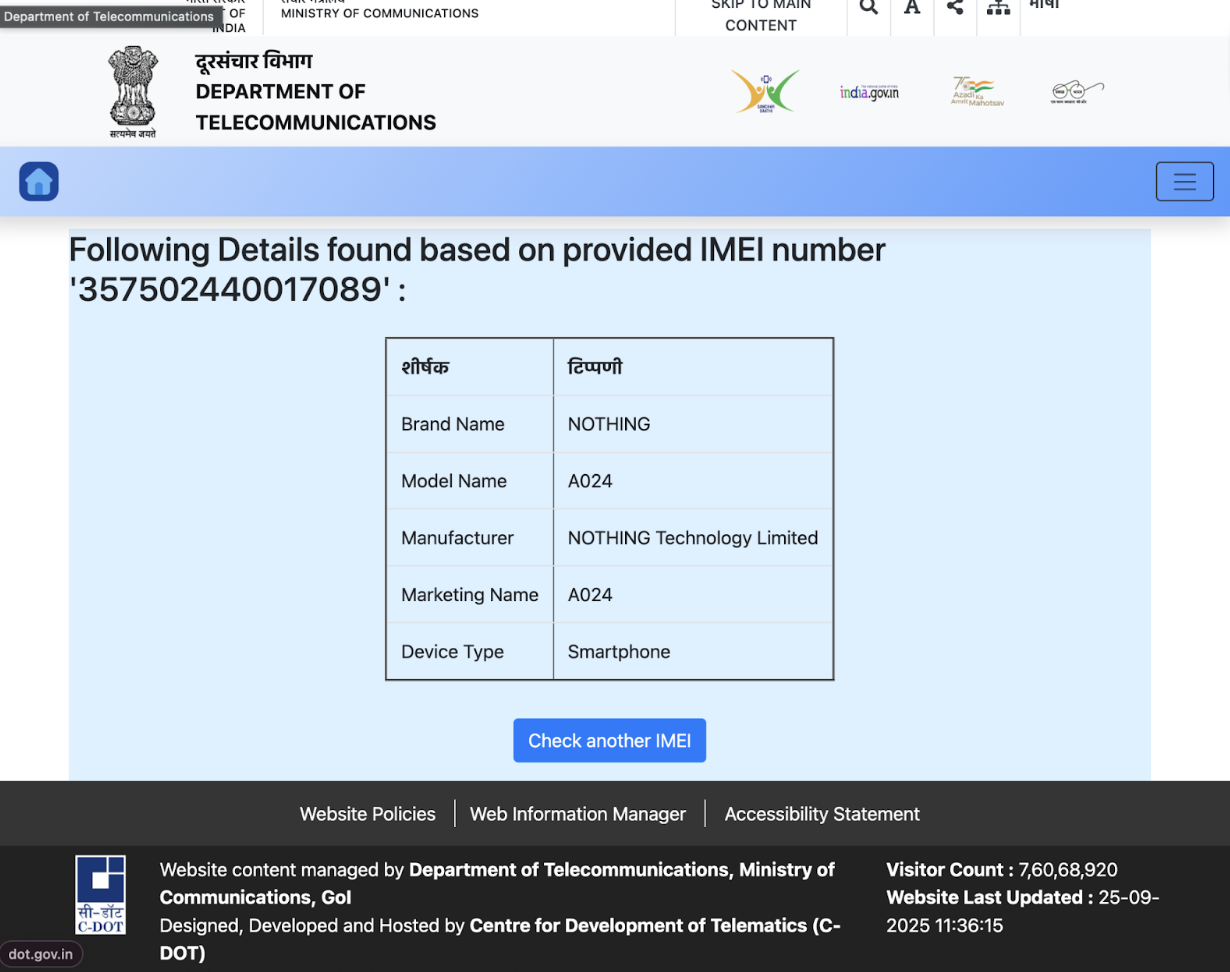Visit the india.gov.in portal logo

tap(868, 91)
